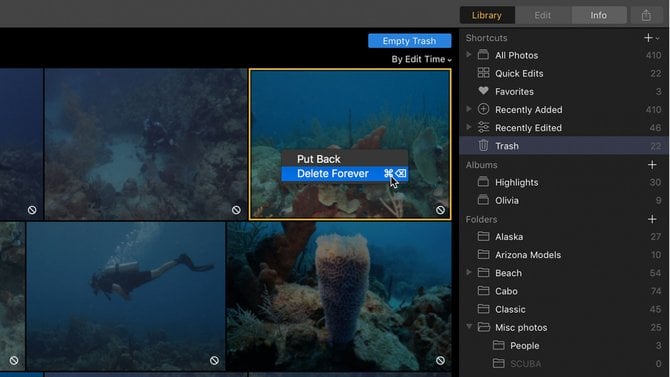Open the Info tab

(599, 15)
